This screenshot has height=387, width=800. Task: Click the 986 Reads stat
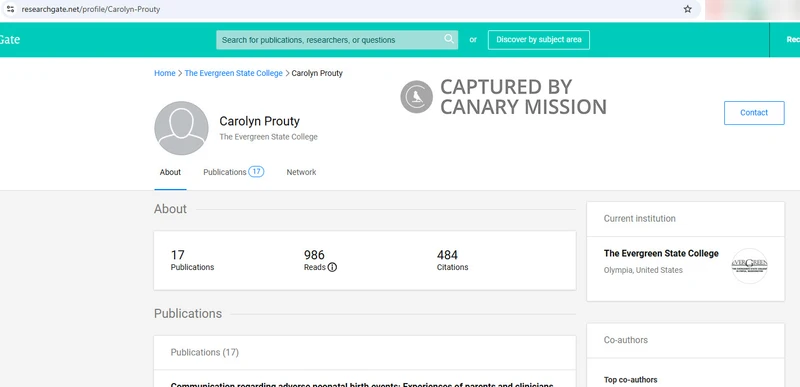click(x=320, y=260)
